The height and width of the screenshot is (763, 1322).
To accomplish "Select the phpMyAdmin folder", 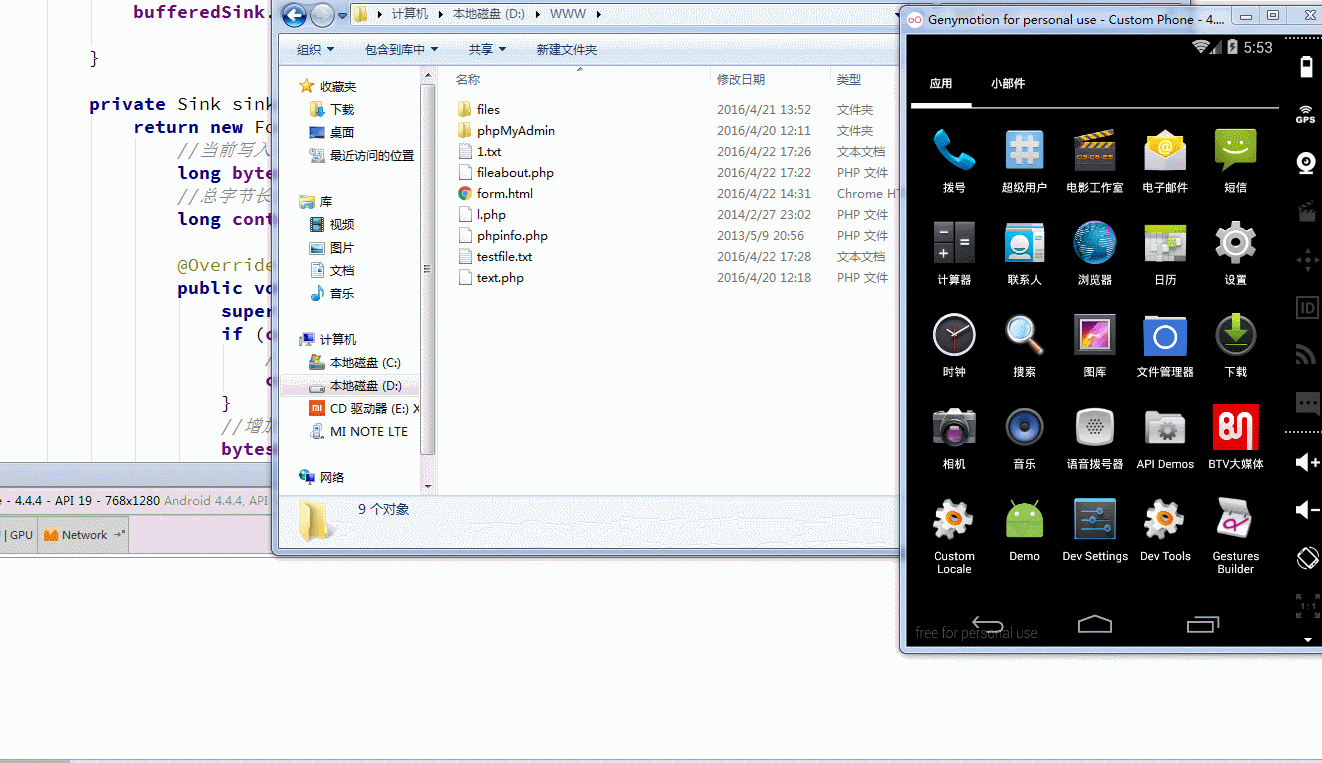I will click(515, 130).
